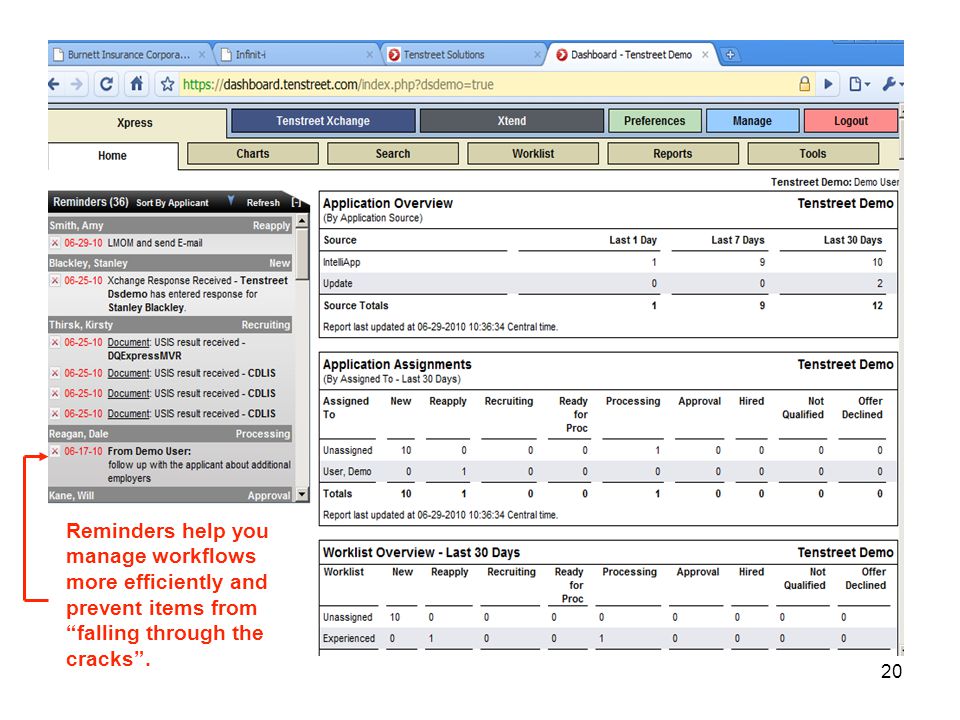Open the page menu icon
Image resolution: width=960 pixels, height=720 pixels.
click(x=859, y=84)
